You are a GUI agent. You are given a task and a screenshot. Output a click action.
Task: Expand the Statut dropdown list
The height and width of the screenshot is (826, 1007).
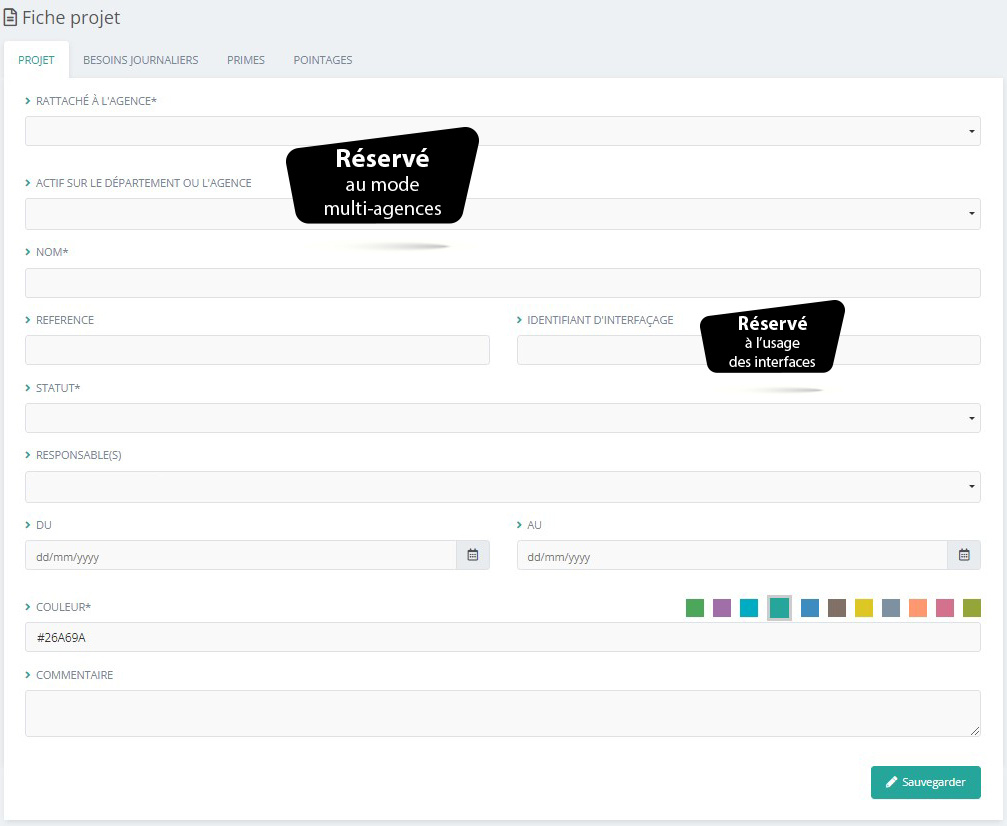pyautogui.click(x=502, y=418)
